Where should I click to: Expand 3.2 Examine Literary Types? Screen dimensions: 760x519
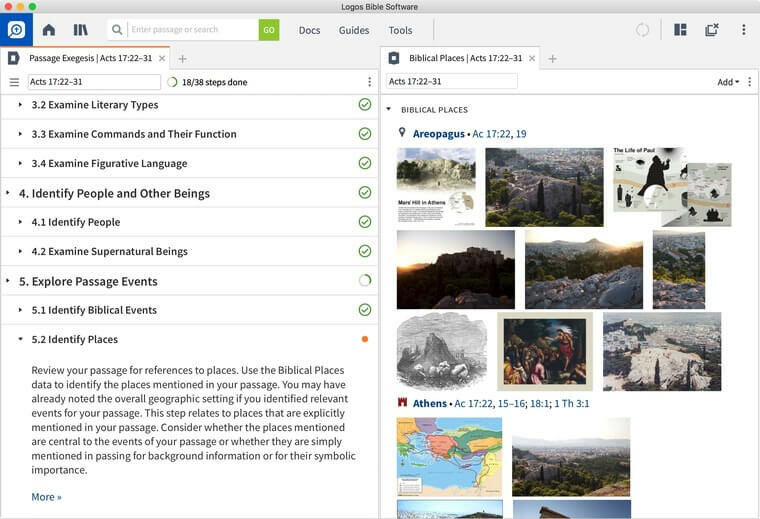[20, 105]
